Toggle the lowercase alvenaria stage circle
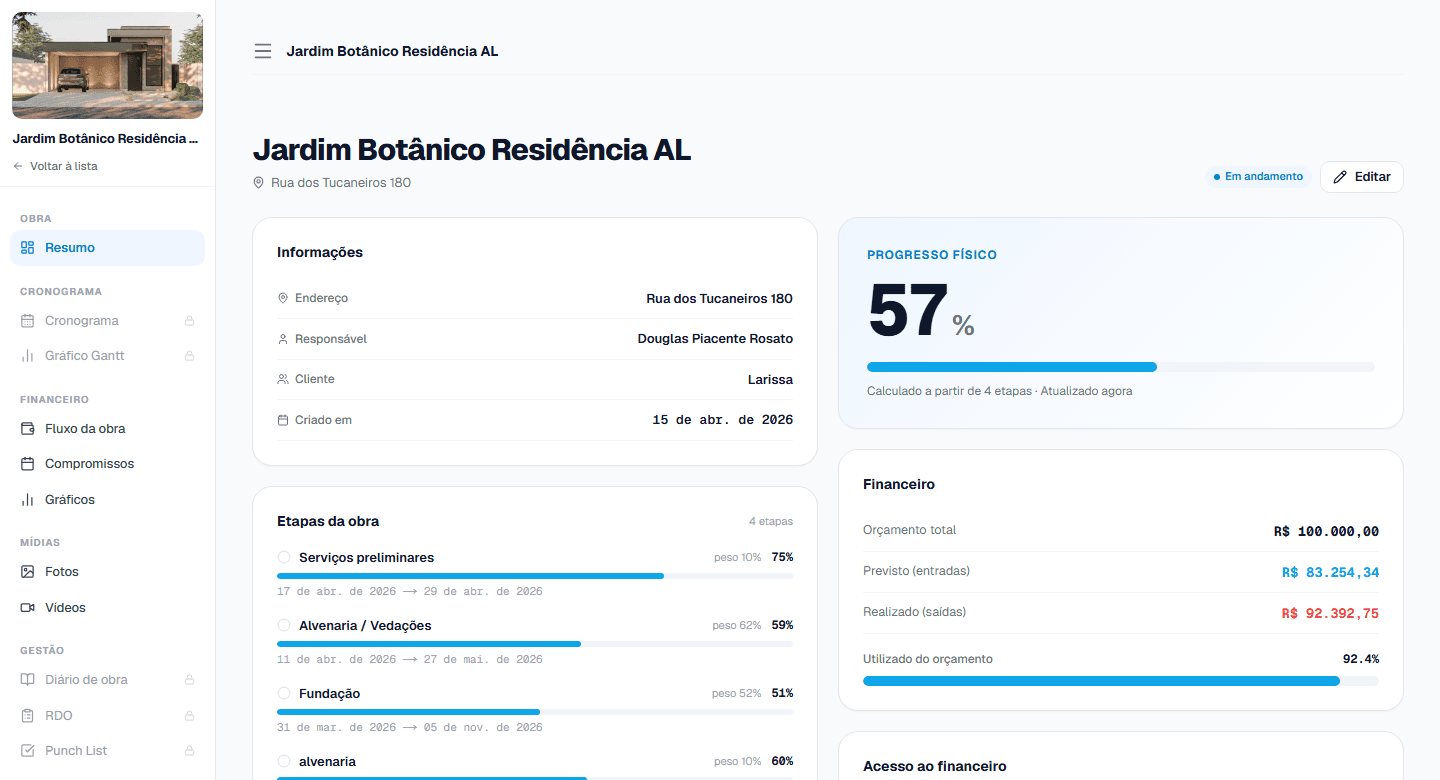 [284, 761]
